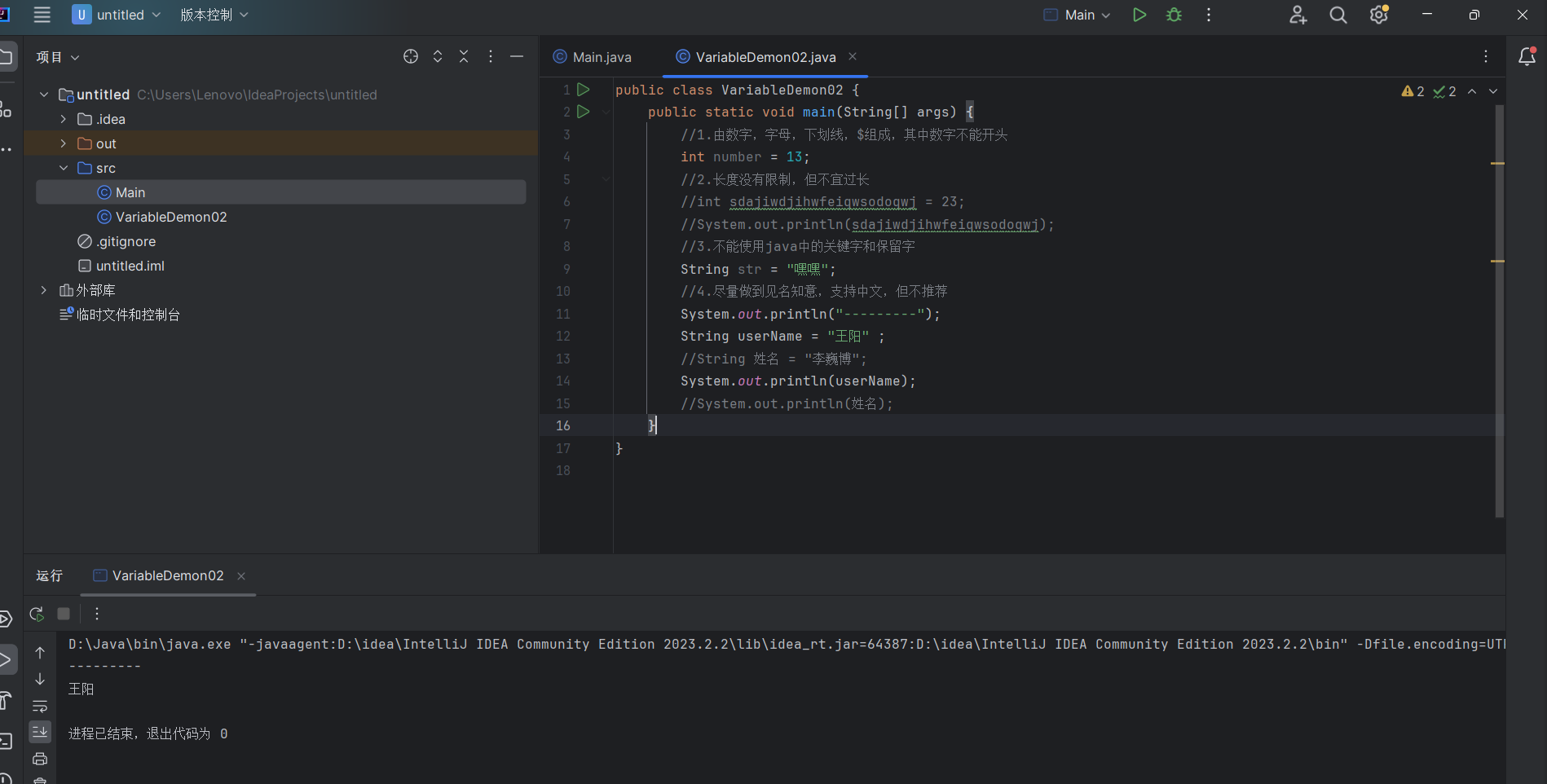The height and width of the screenshot is (784, 1547).
Task: Click console output 王阳
Action: pyautogui.click(x=82, y=689)
